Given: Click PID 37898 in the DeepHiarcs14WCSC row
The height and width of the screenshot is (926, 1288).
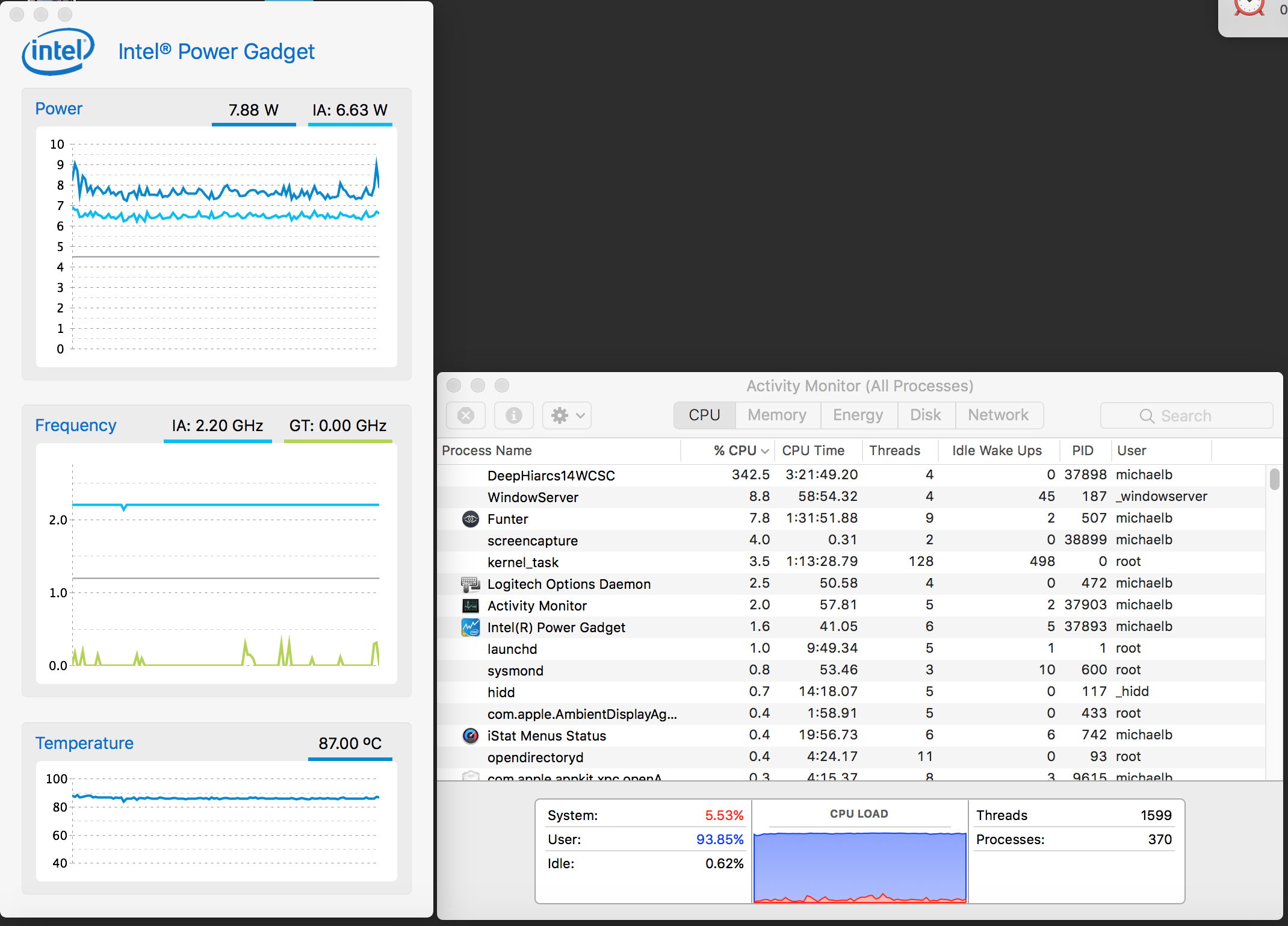Looking at the screenshot, I should 1085,474.
